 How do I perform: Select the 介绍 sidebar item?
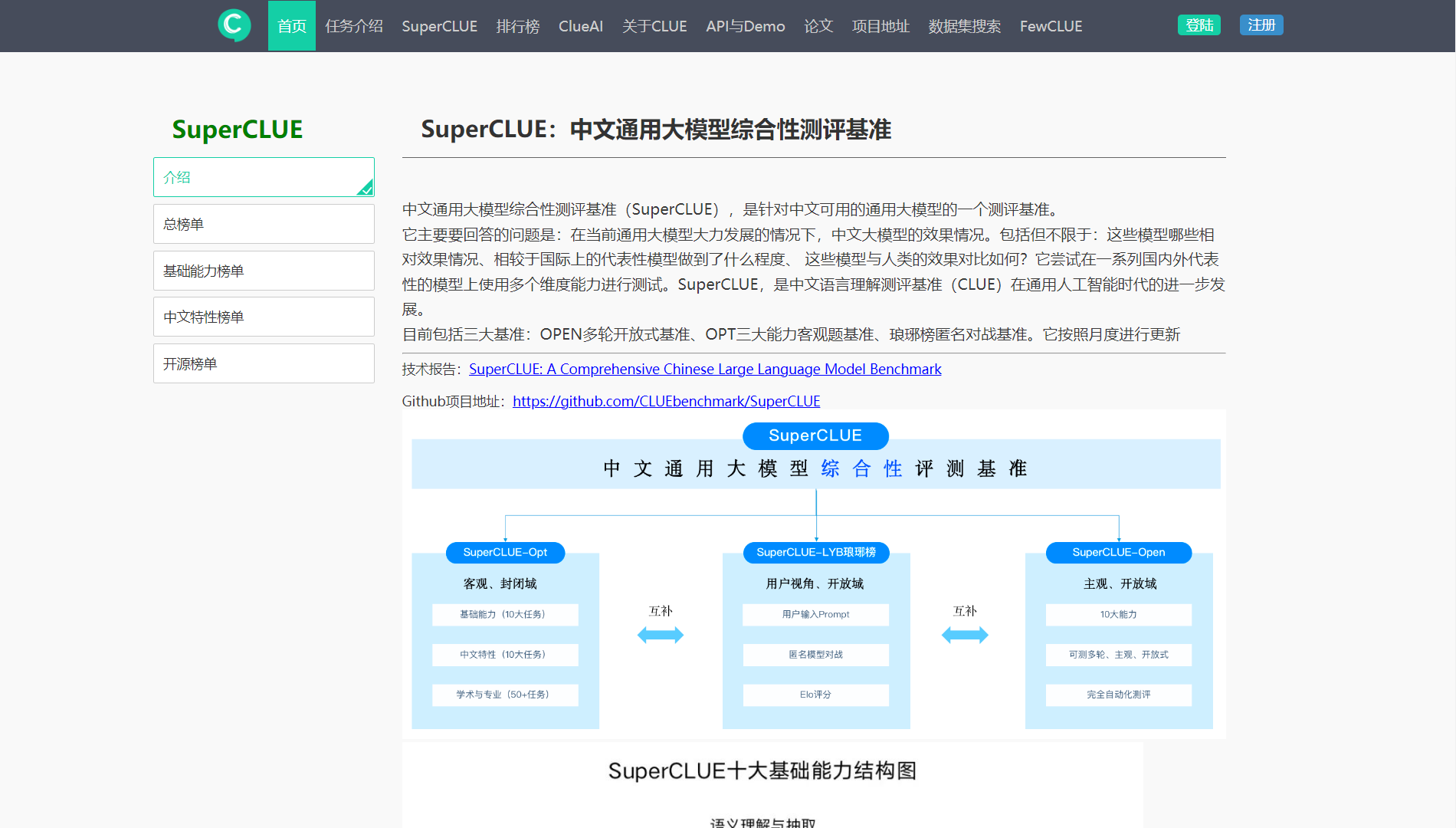click(x=264, y=177)
